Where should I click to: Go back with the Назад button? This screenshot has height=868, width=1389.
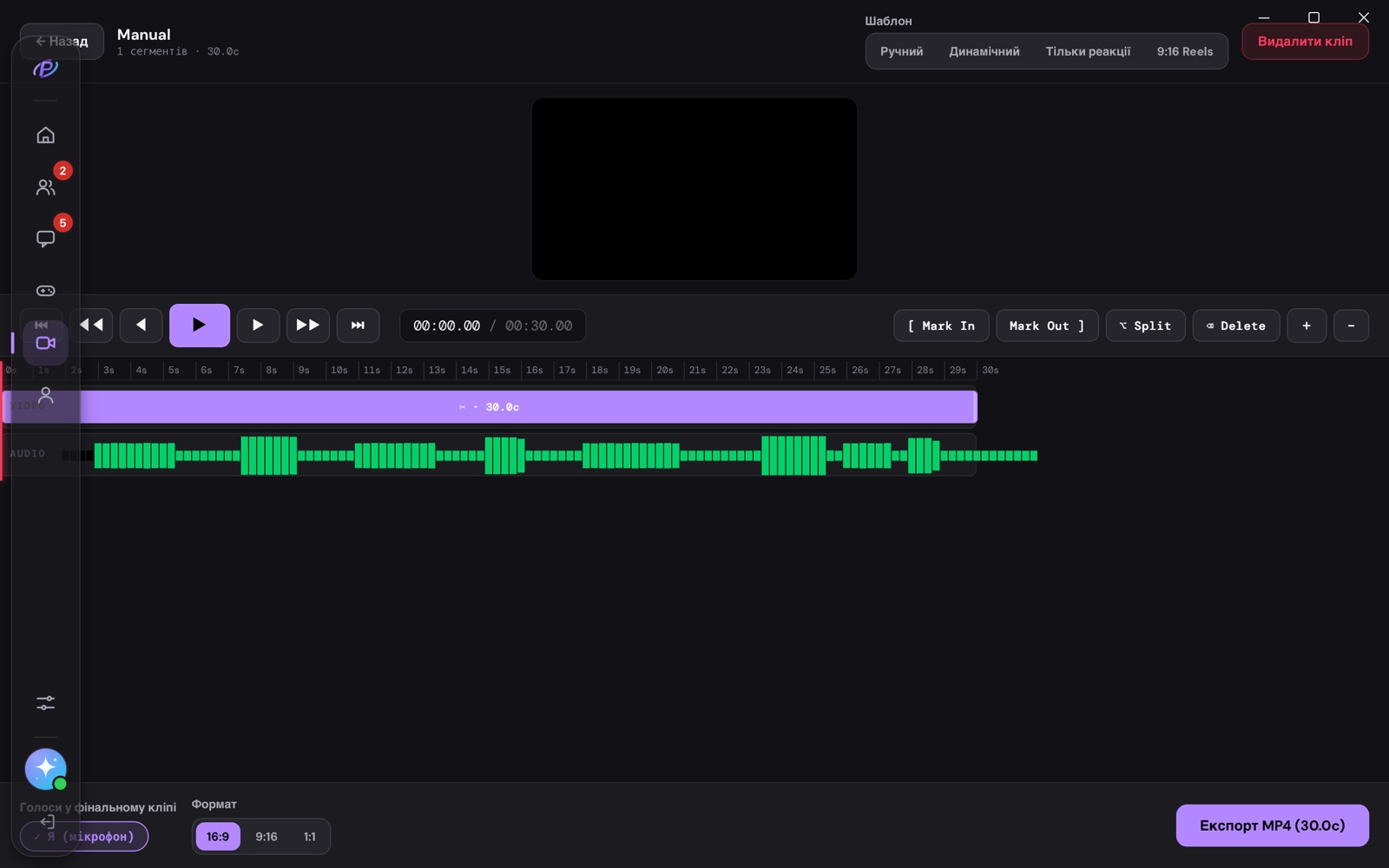point(62,41)
